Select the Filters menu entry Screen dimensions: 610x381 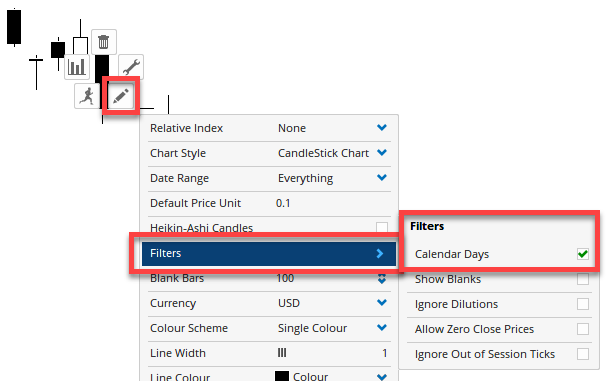tap(269, 253)
